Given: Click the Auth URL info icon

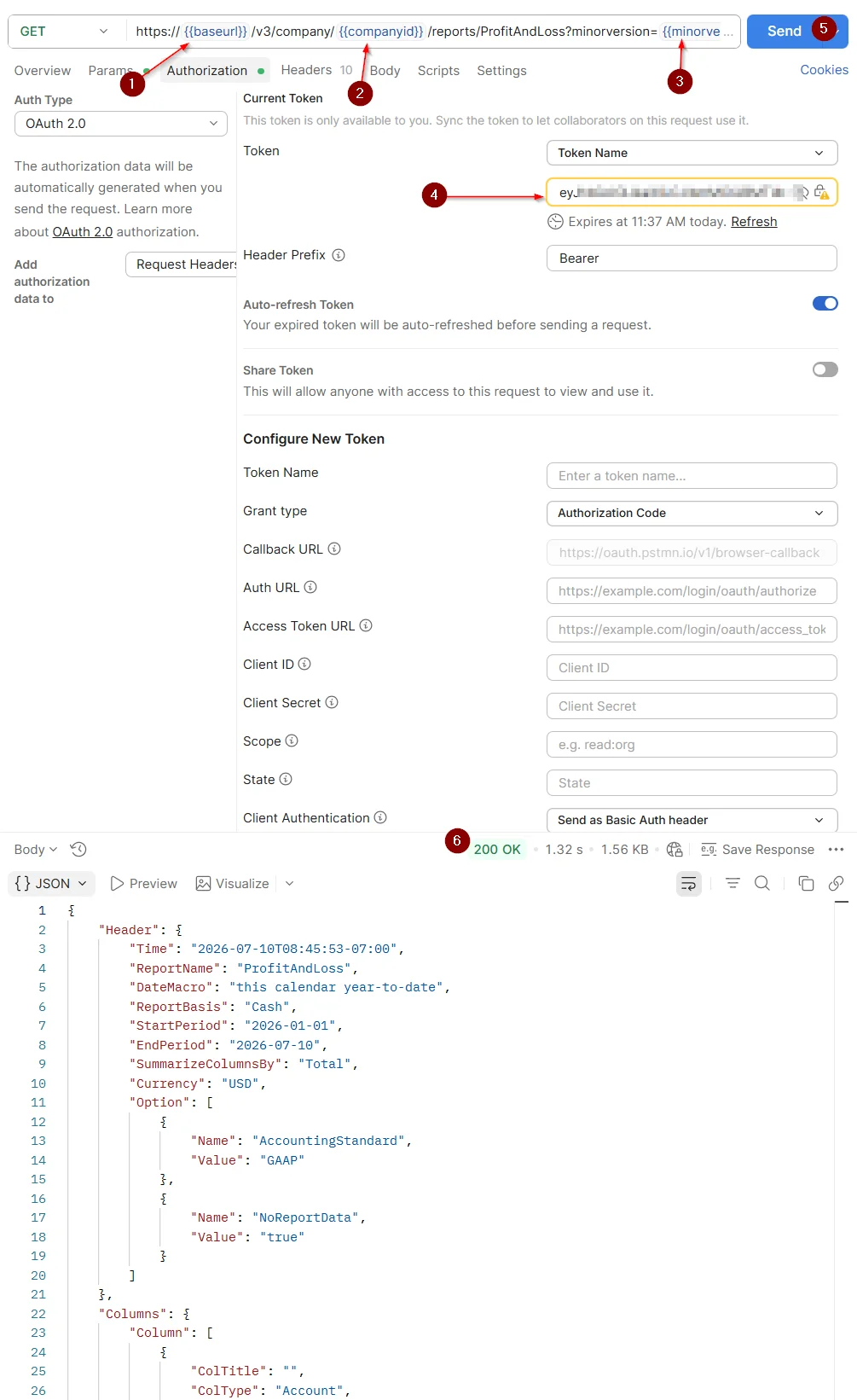Looking at the screenshot, I should click(310, 587).
